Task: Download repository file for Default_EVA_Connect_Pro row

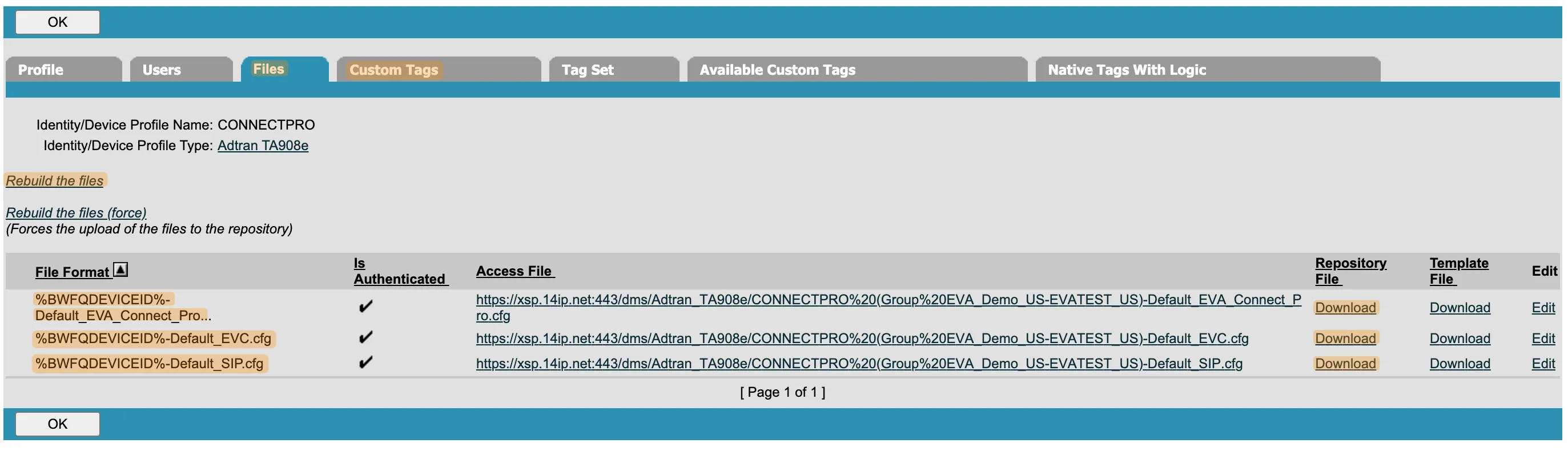Action: [1345, 308]
